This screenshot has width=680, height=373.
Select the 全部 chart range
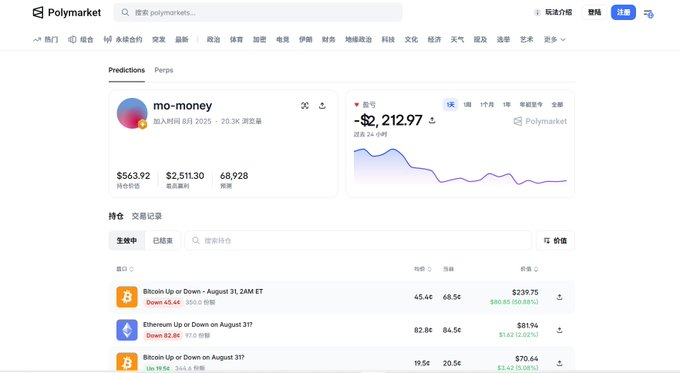click(557, 105)
